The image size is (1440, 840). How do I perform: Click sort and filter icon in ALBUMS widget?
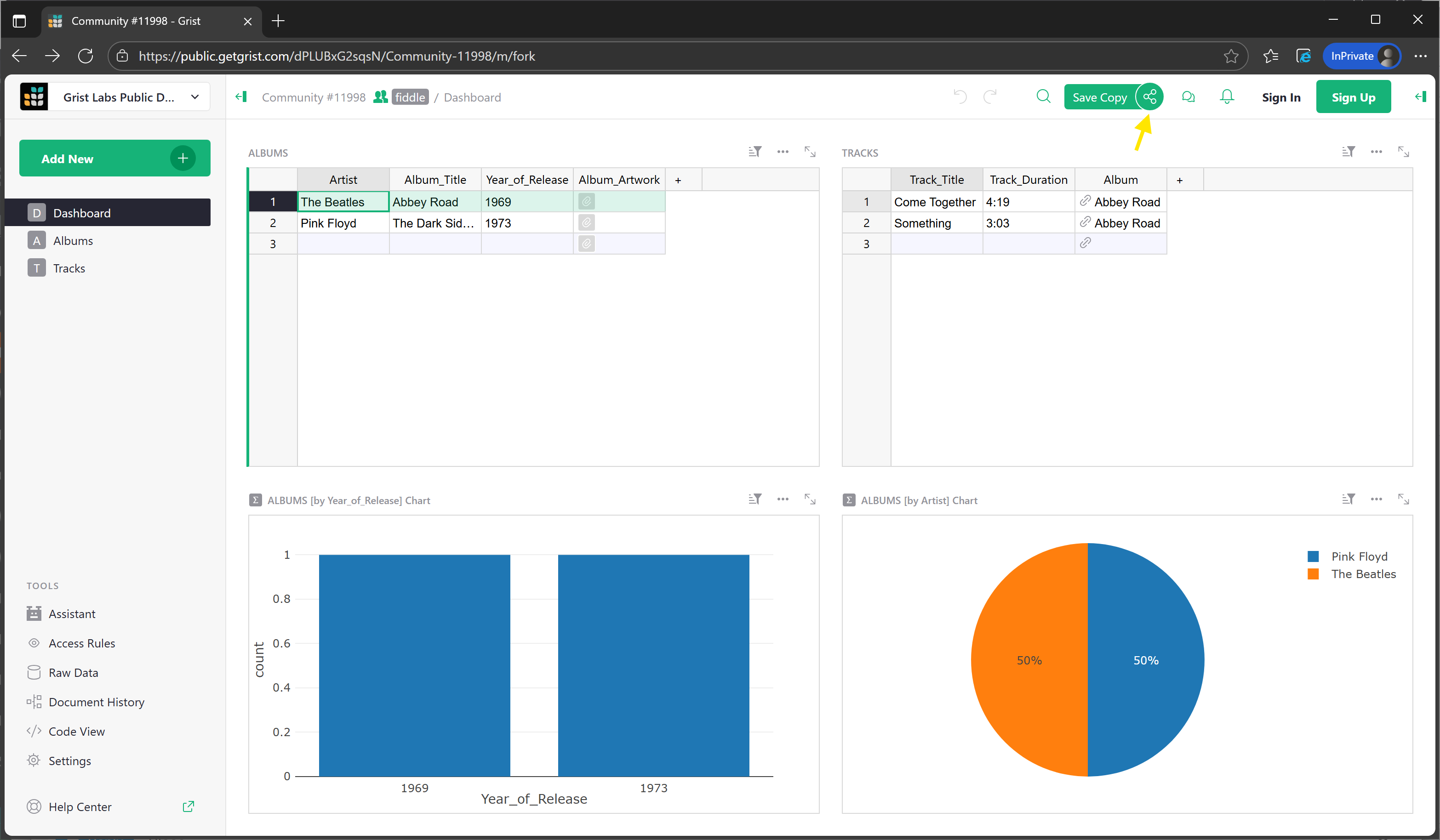pyautogui.click(x=754, y=152)
